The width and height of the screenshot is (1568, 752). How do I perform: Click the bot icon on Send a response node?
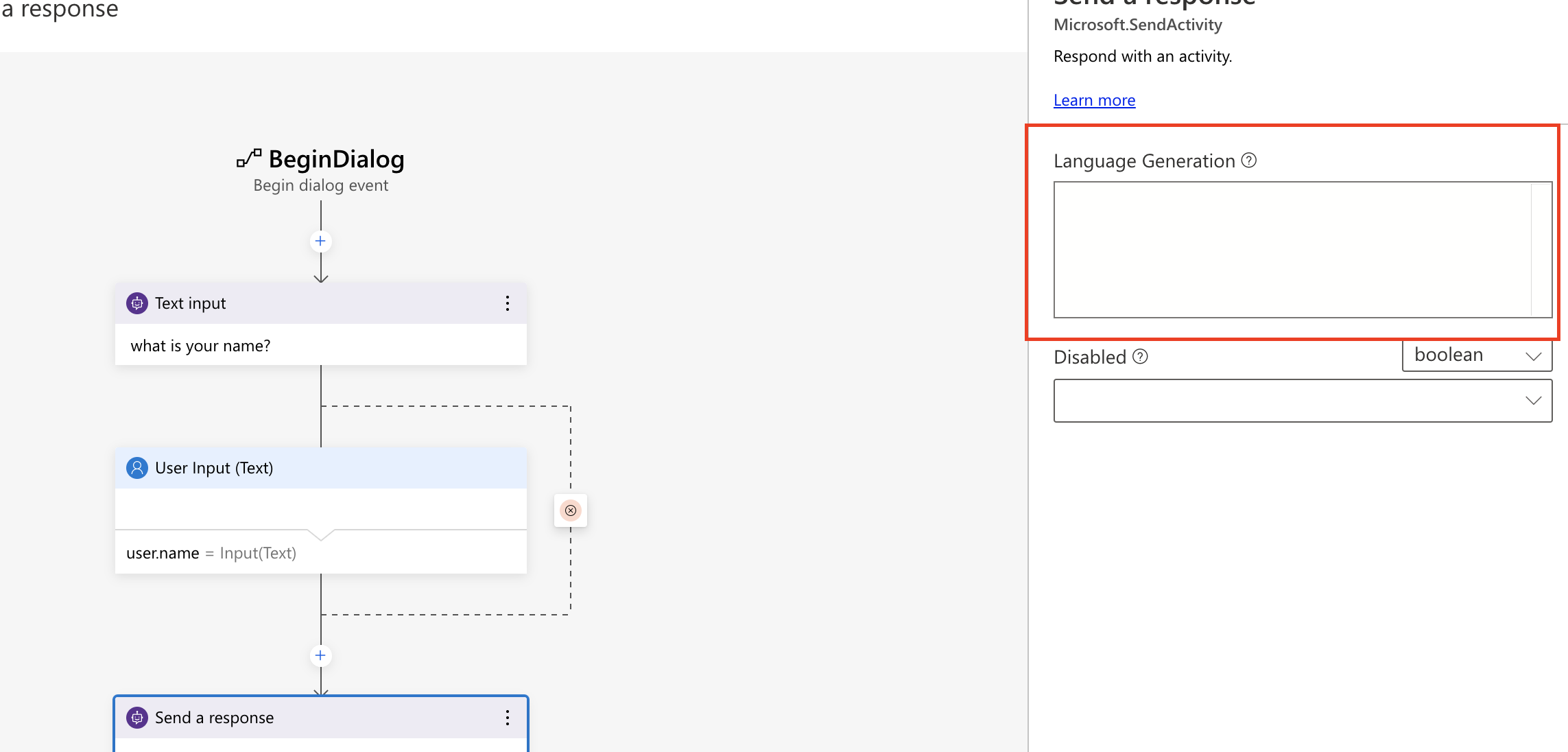(x=137, y=718)
